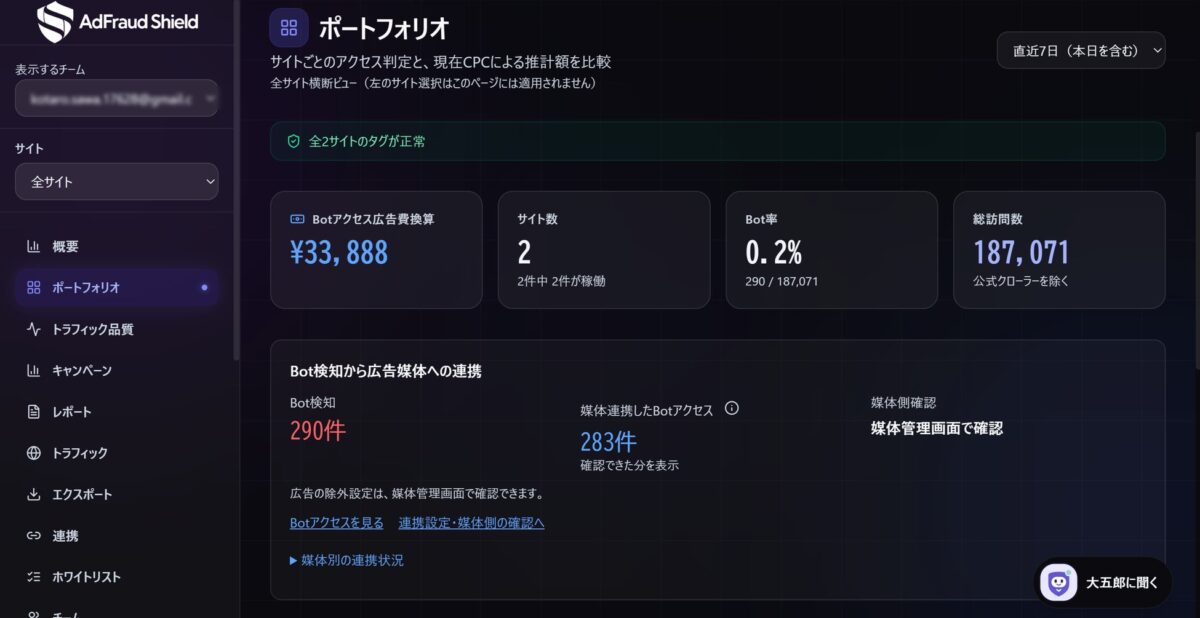The image size is (1200, 618).
Task: Click the トラフィック globe icon
Action: (33, 453)
